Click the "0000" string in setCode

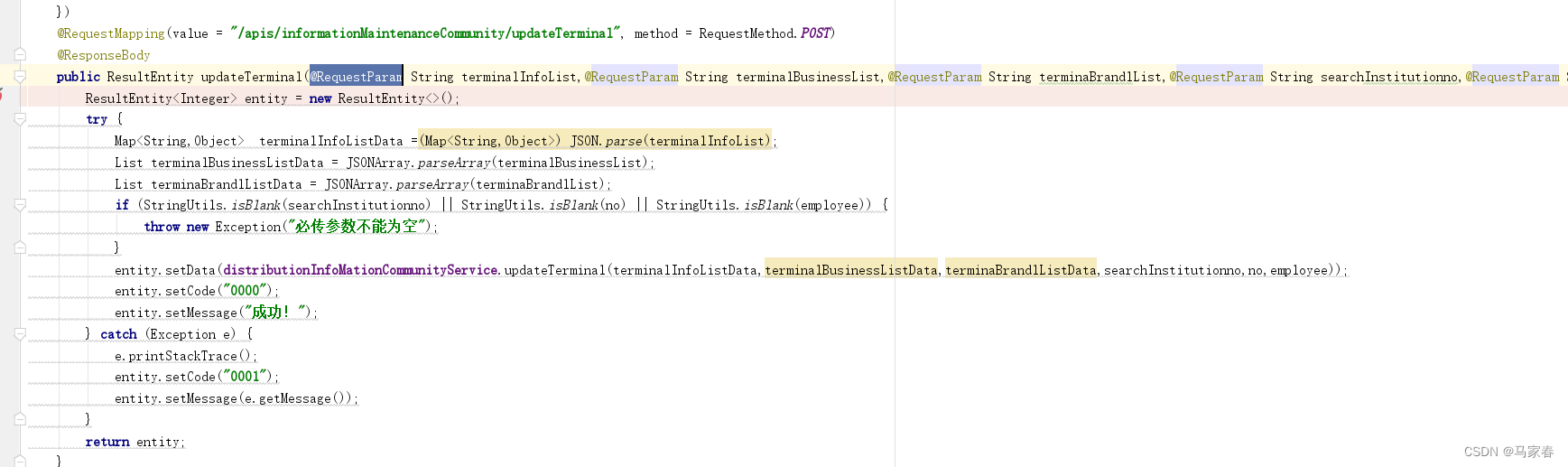point(246,291)
